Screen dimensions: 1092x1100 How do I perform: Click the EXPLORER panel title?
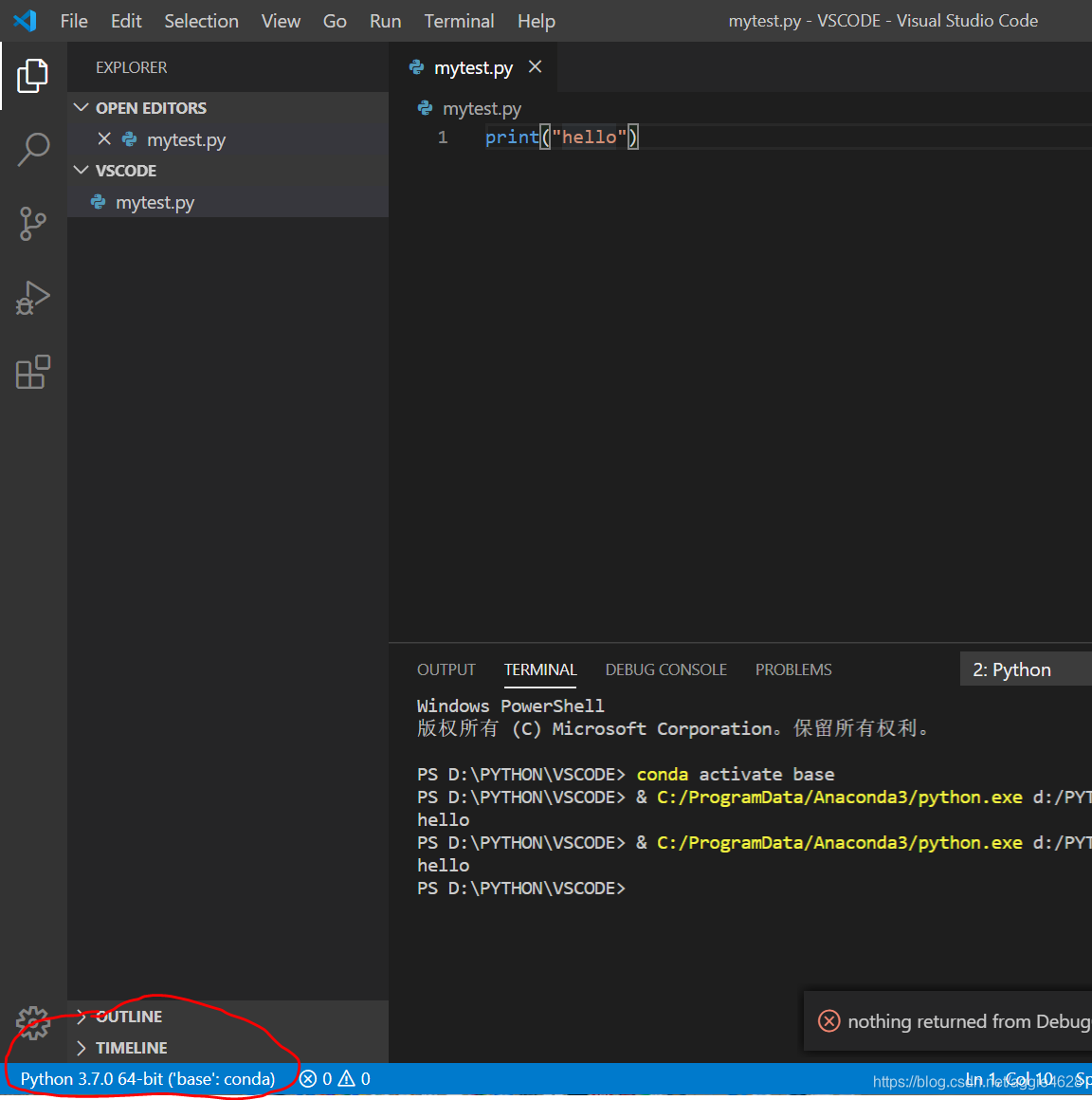click(131, 67)
